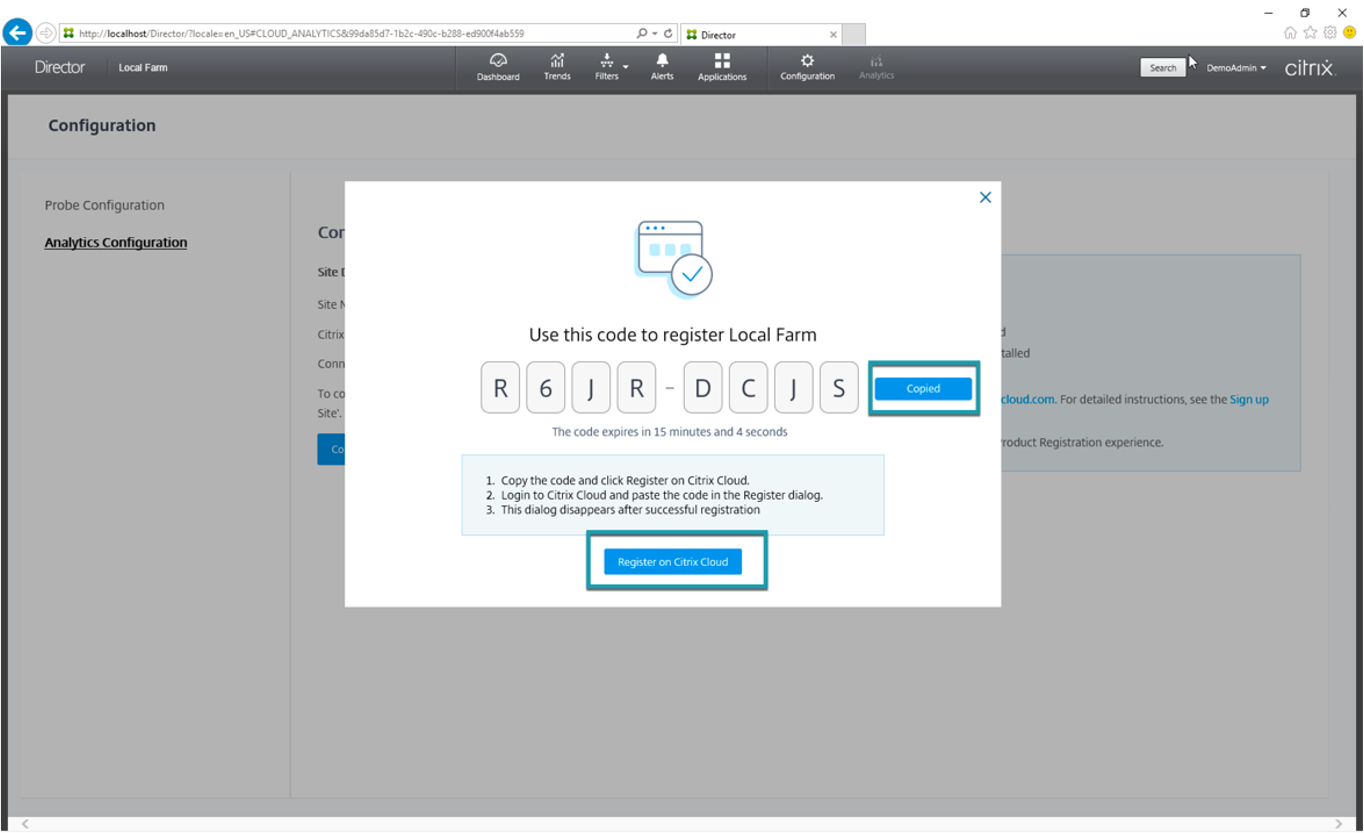Click the Configuration page heading

click(102, 126)
